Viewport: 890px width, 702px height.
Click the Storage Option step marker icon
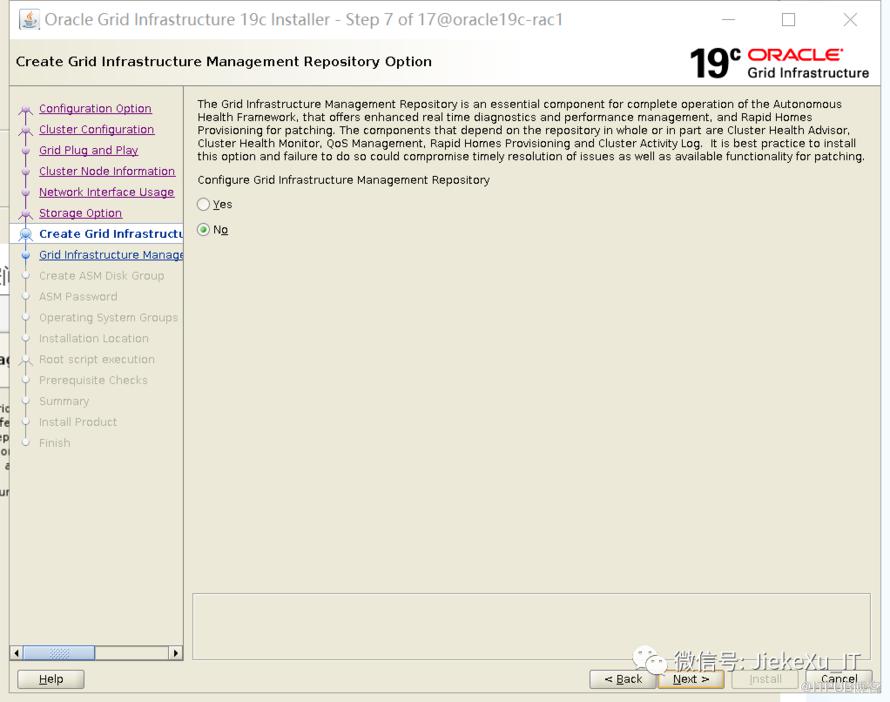(26, 215)
